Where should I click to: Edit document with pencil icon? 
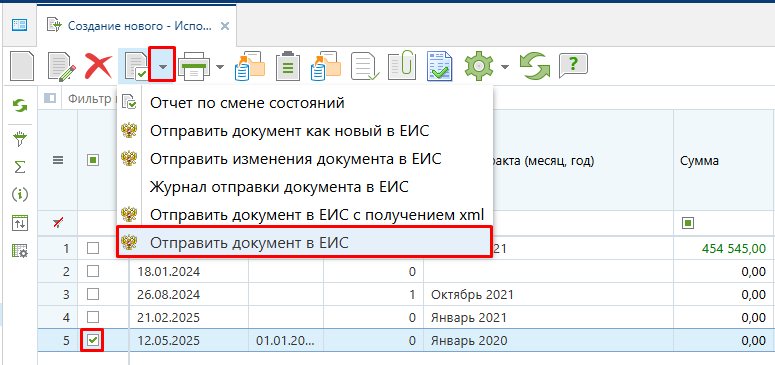(x=62, y=66)
